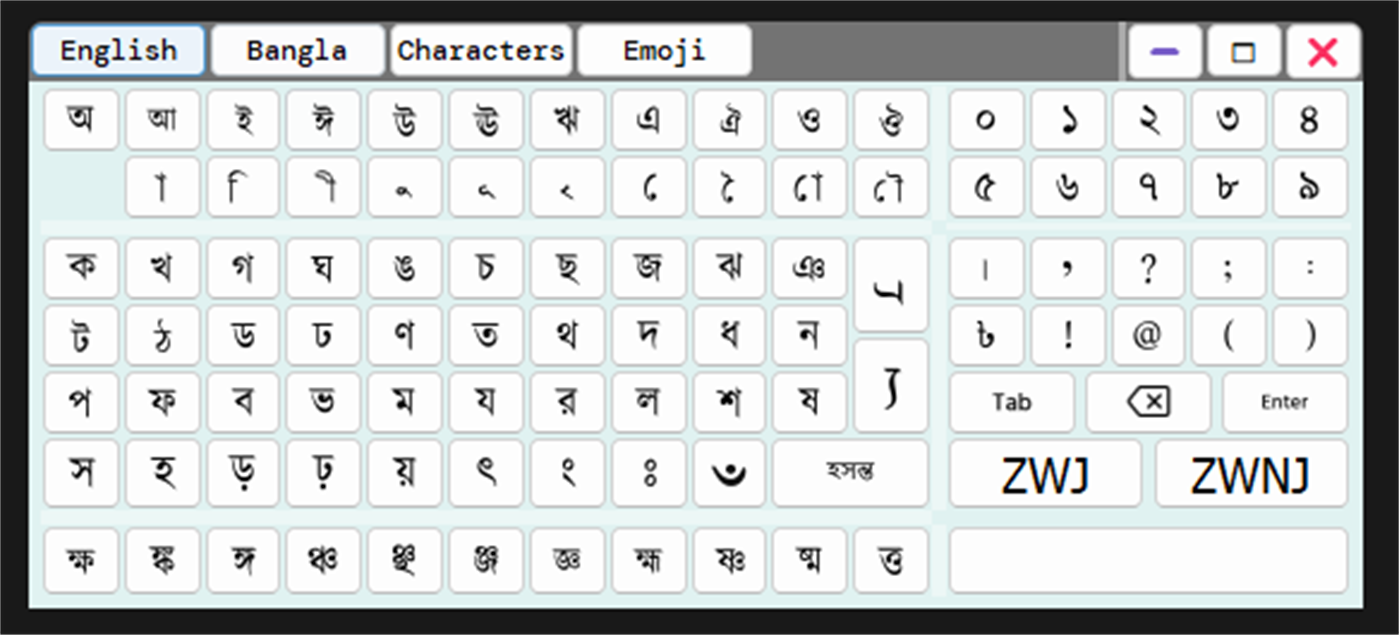This screenshot has height=635, width=1399.
Task: Select the ঋ vowel key
Action: coord(567,119)
